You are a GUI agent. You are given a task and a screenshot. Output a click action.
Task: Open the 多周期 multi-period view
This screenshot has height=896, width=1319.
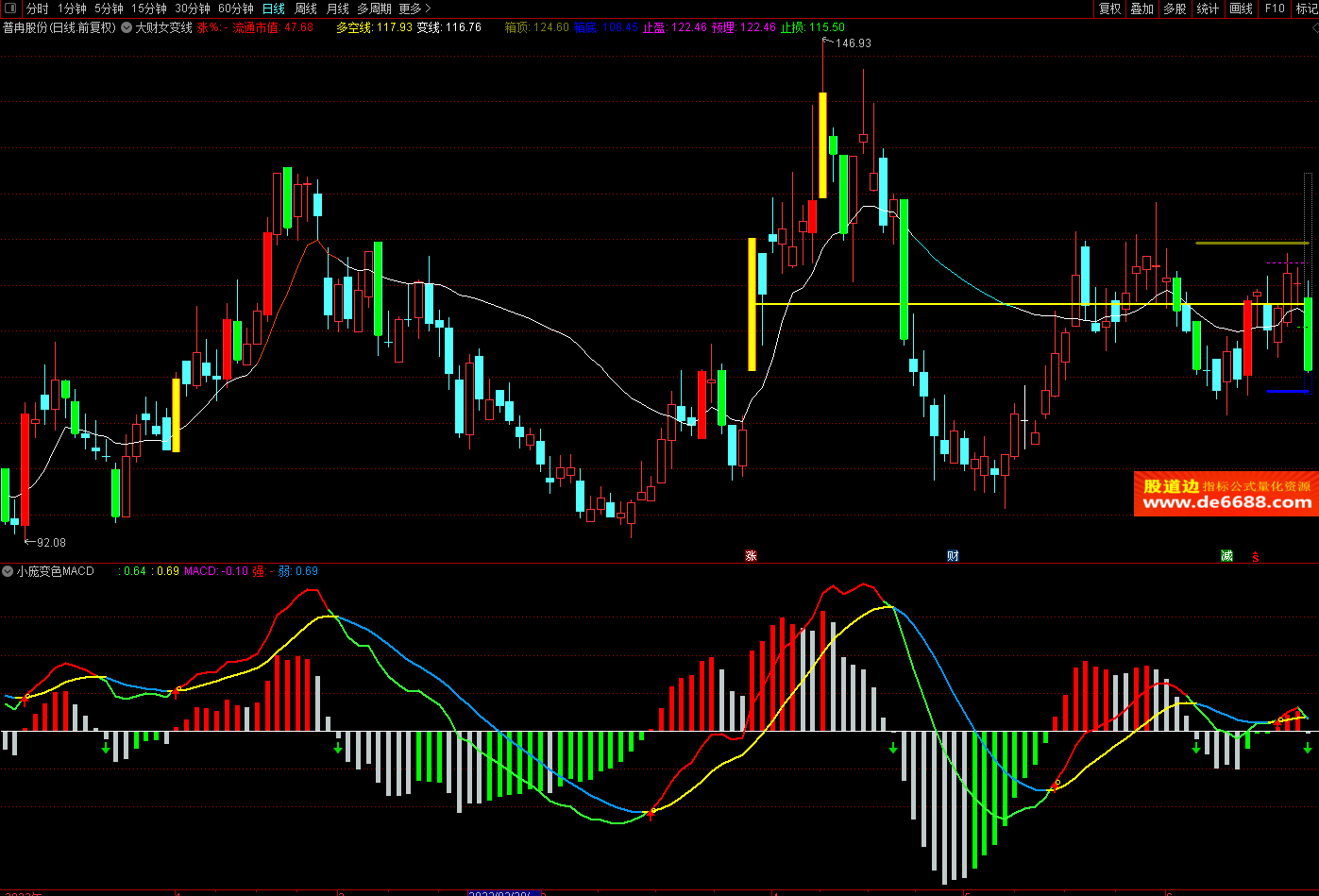click(374, 8)
